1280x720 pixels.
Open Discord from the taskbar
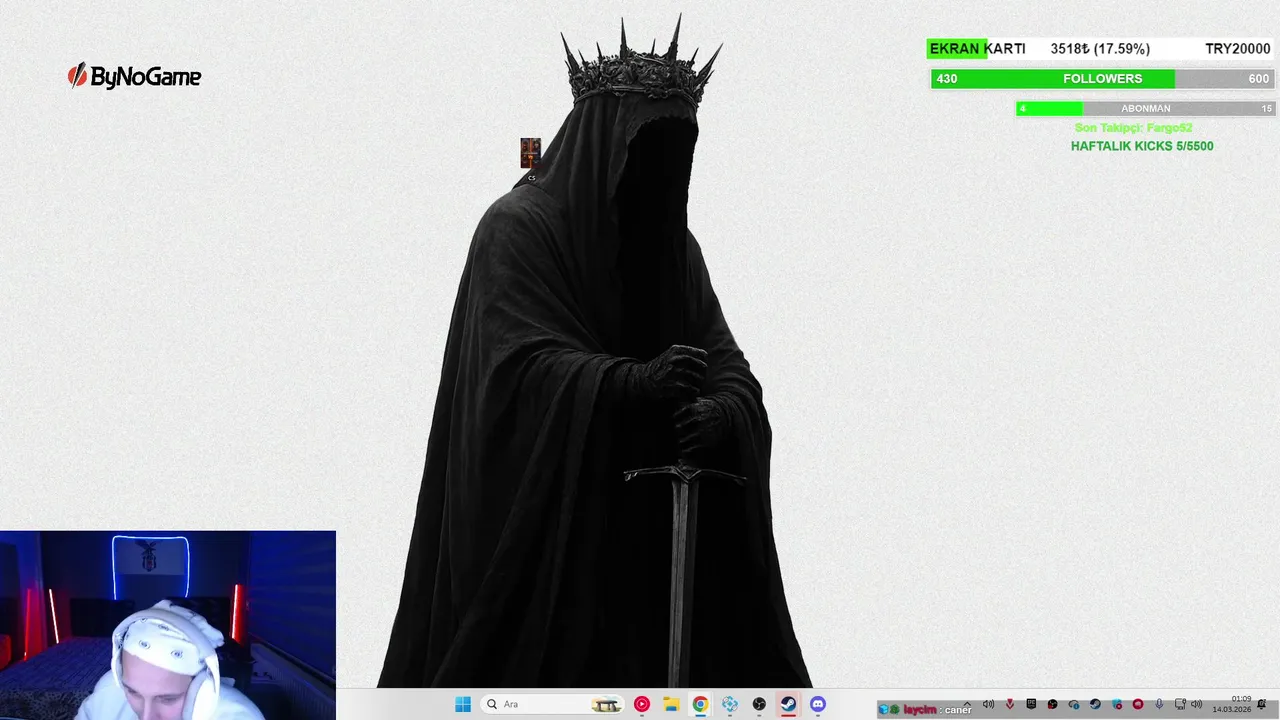(818, 704)
